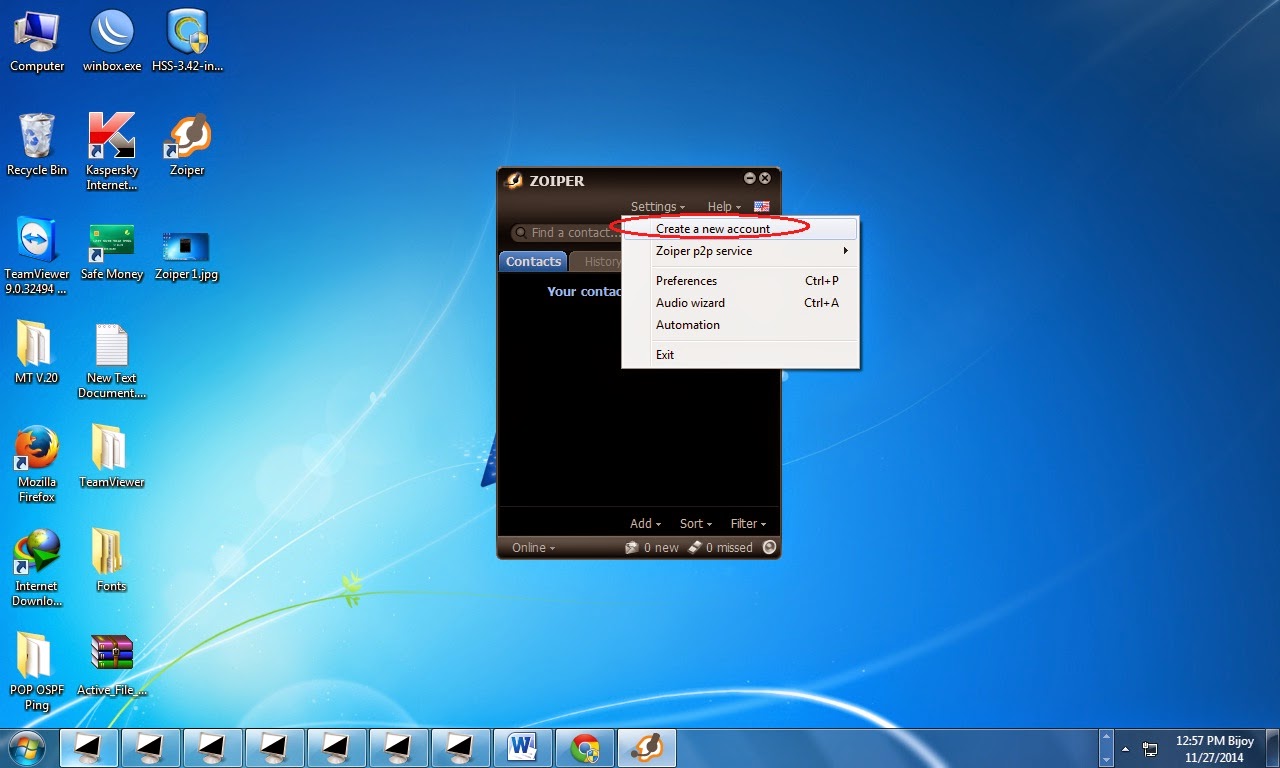
Task: Open the Windows Start menu
Action: [x=26, y=748]
